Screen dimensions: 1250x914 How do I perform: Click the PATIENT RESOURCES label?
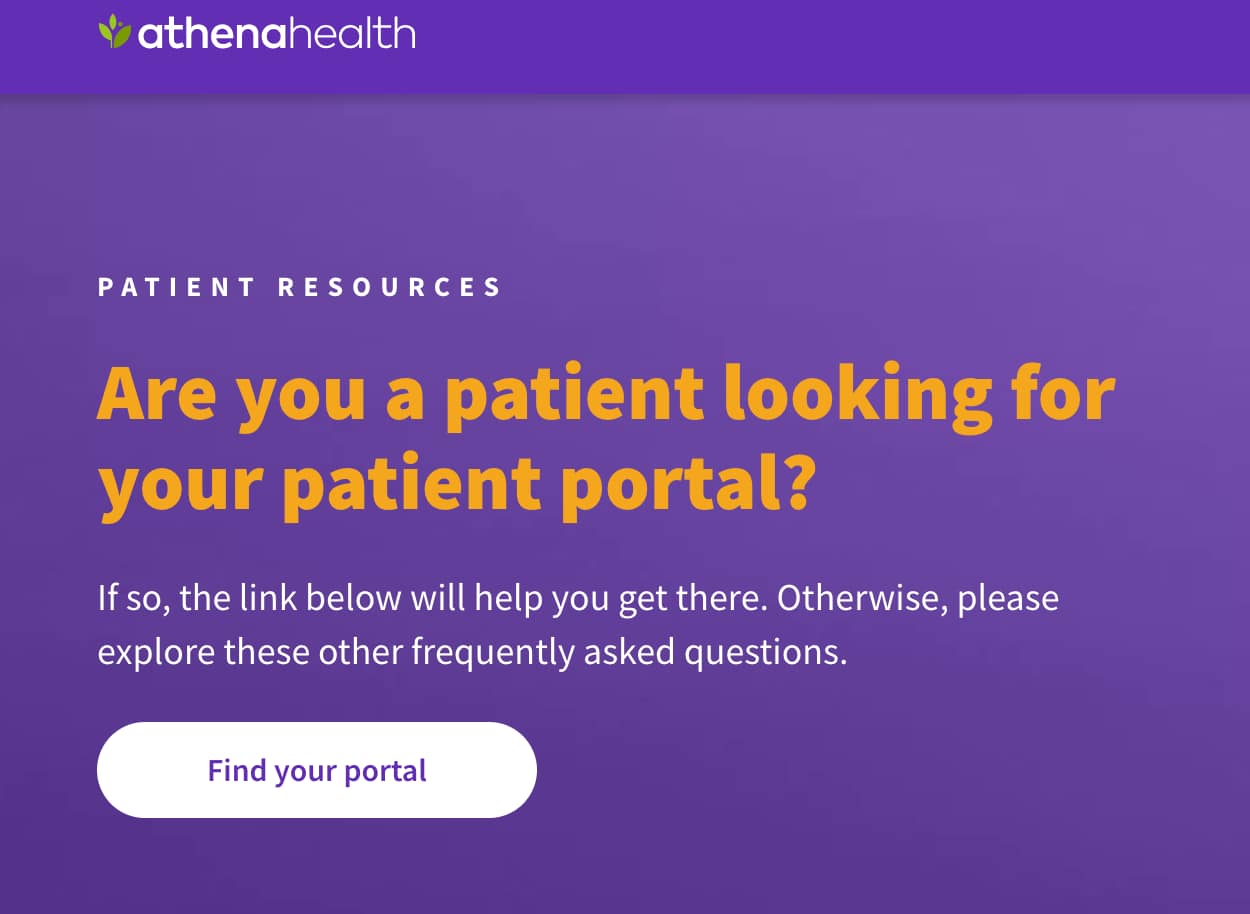(x=300, y=288)
